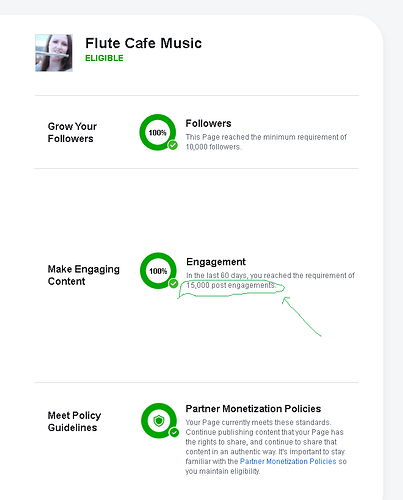Select the Make Engaging Content section label

pyautogui.click(x=84, y=275)
